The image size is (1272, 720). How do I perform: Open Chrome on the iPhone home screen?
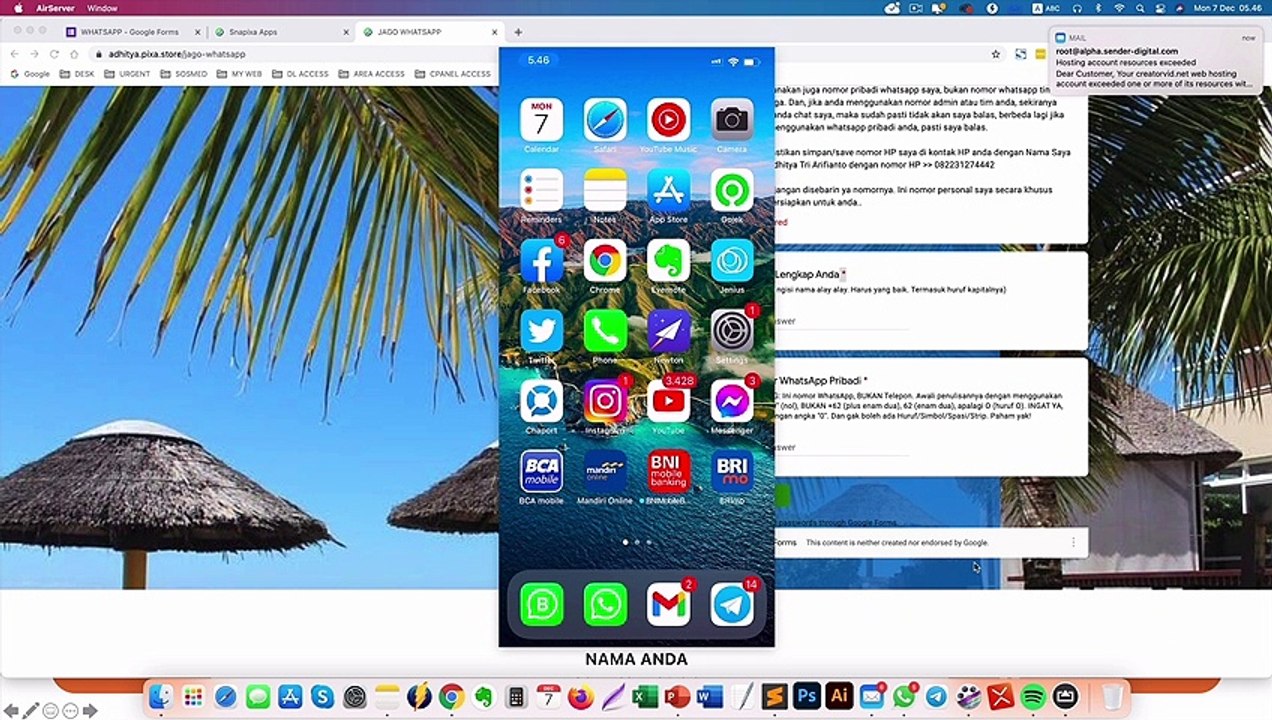605,261
